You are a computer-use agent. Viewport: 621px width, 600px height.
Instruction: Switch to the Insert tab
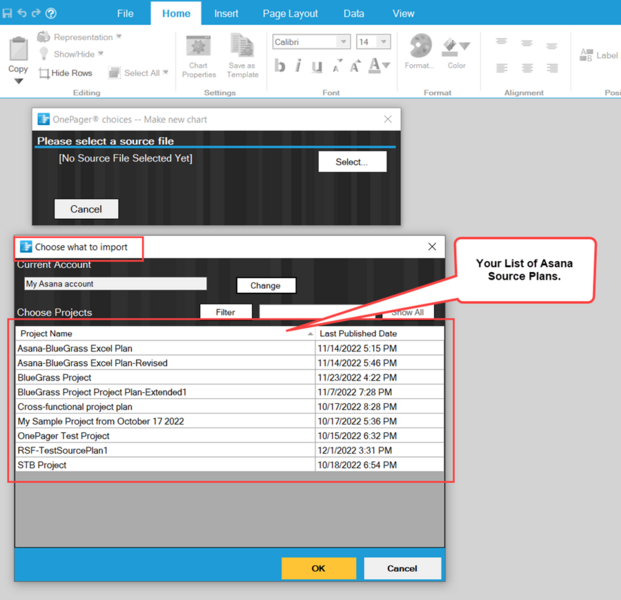(226, 13)
